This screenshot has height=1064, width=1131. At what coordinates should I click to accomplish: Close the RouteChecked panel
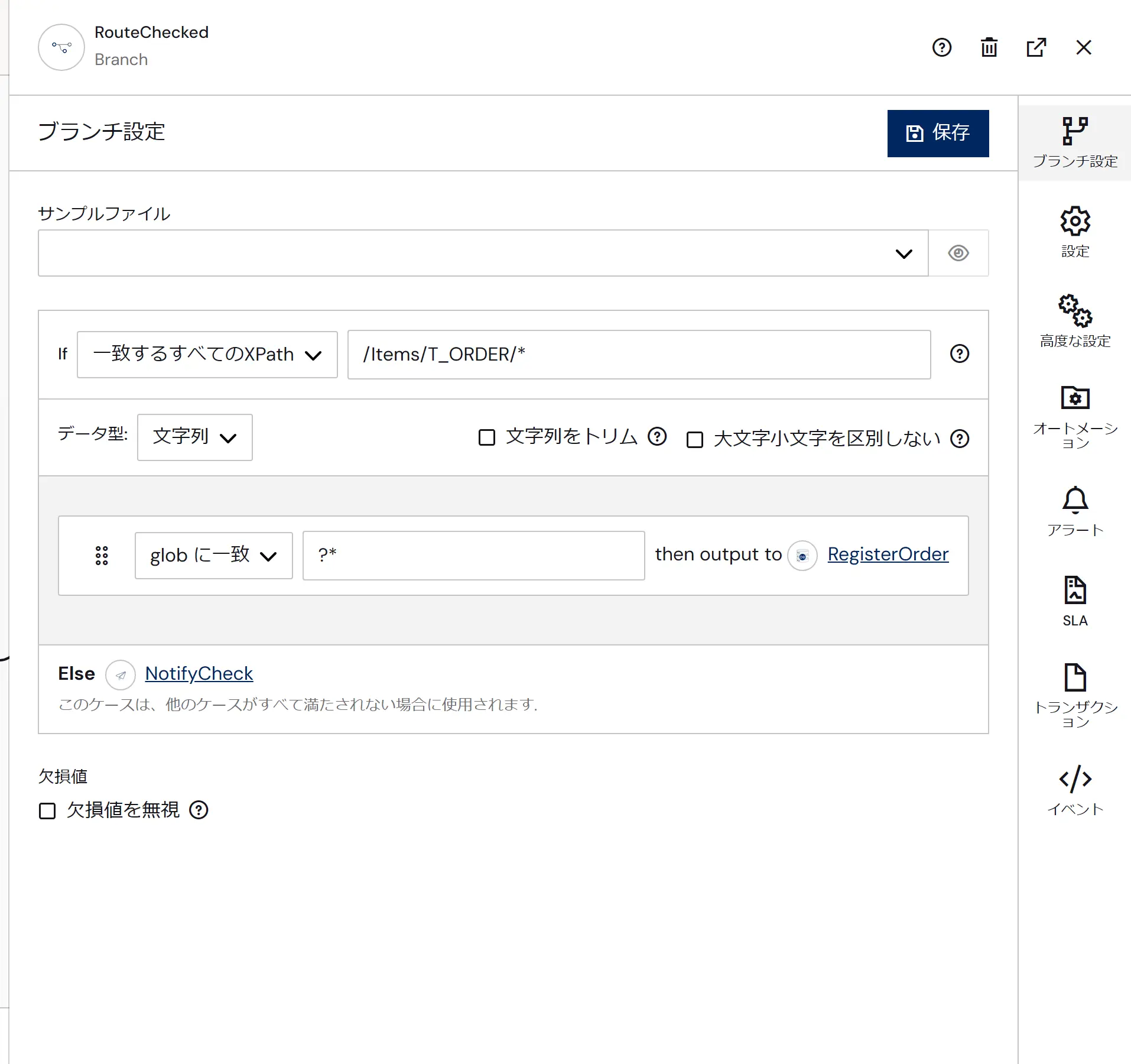[x=1084, y=47]
